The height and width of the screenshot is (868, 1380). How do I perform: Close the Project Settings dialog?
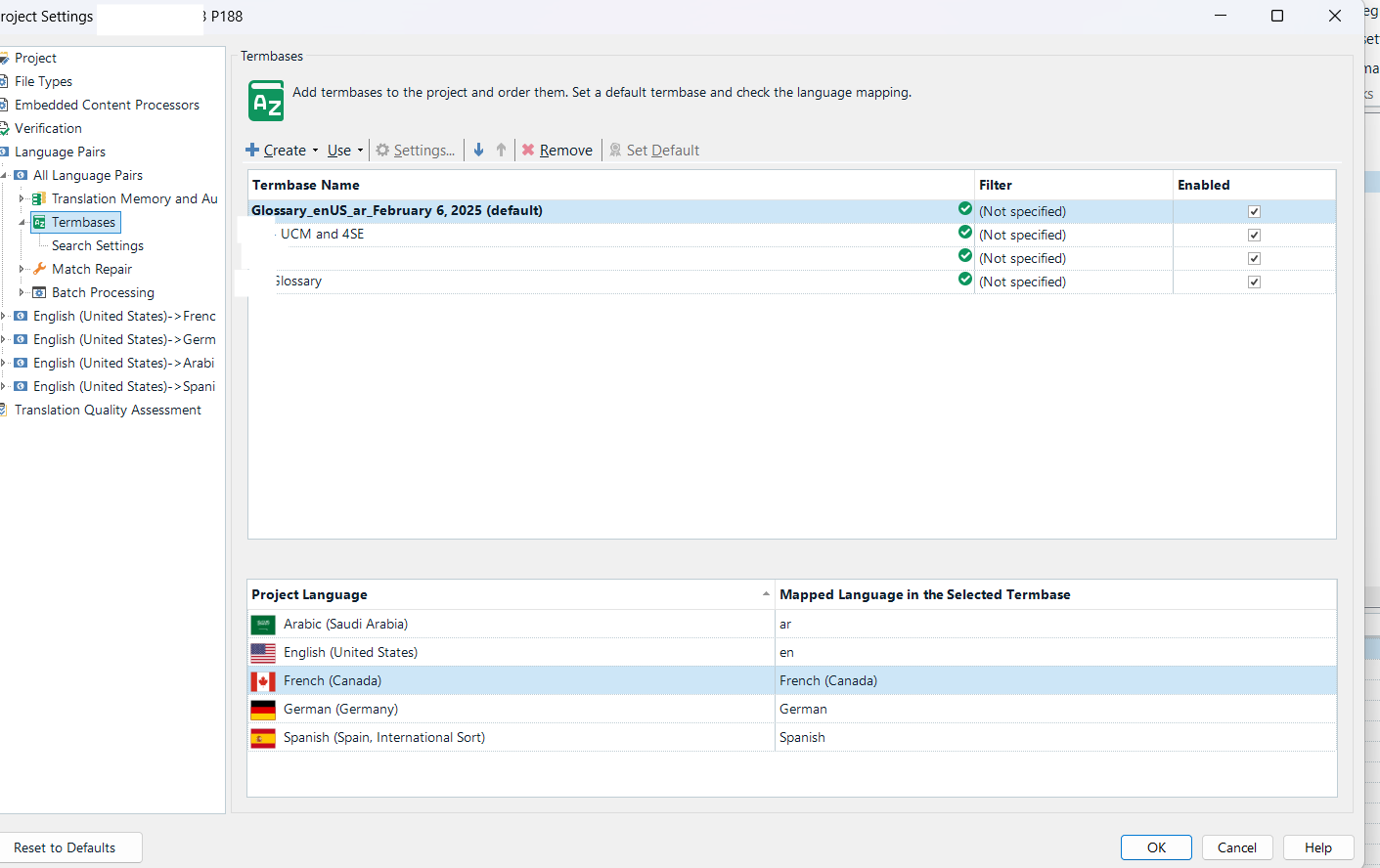pyautogui.click(x=1334, y=16)
